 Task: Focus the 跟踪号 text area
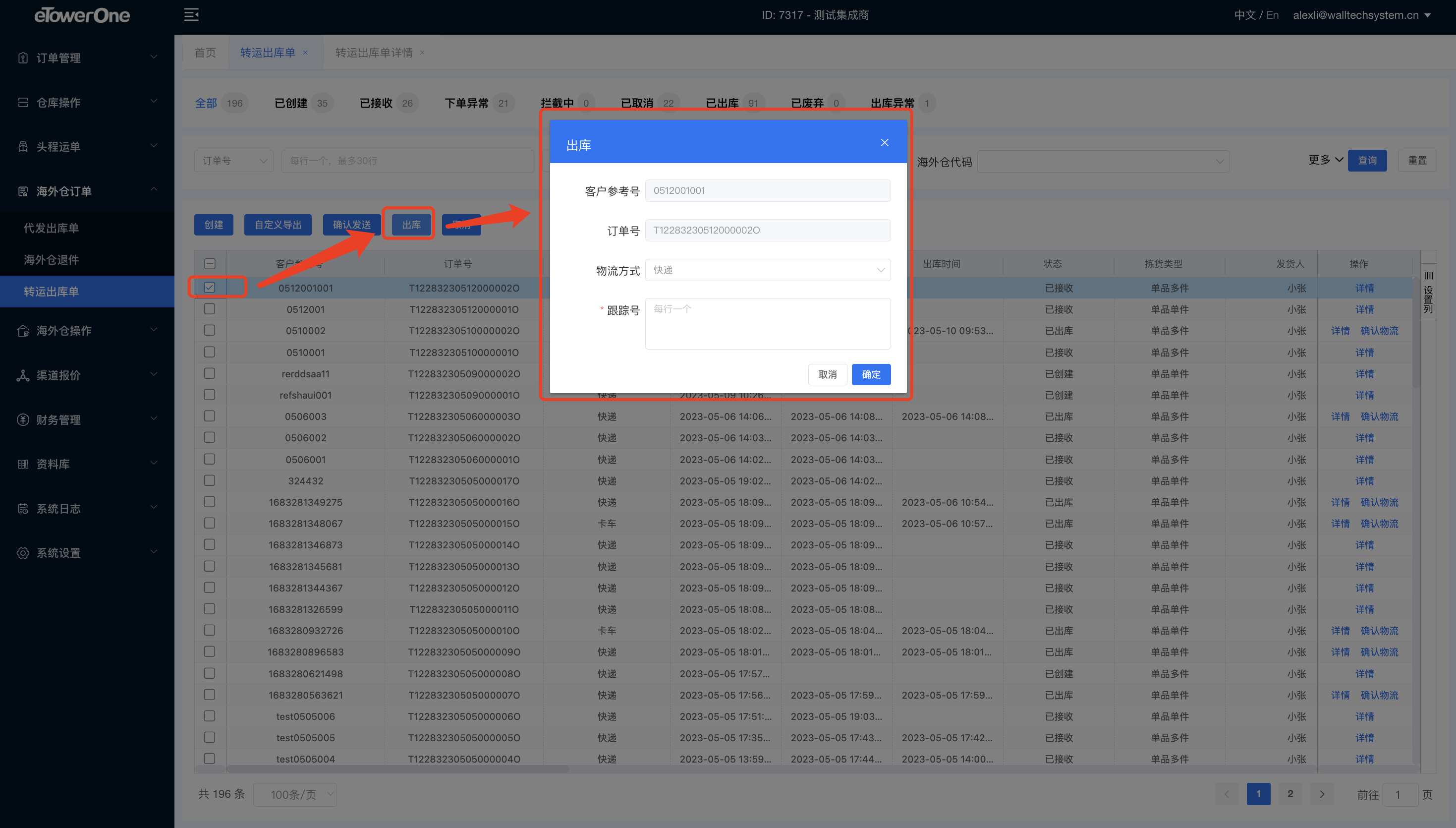(768, 324)
